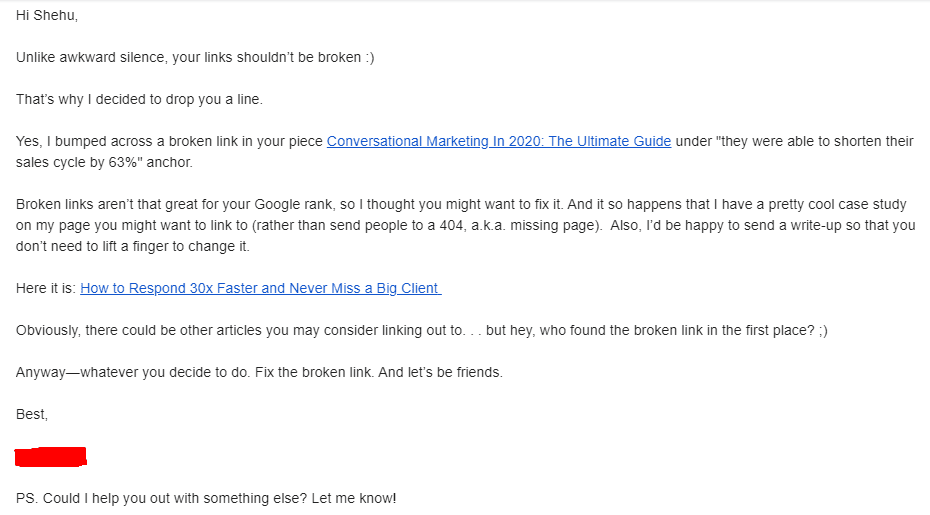Click the "Hi Shehu," greeting line
The image size is (930, 515).
click(46, 16)
